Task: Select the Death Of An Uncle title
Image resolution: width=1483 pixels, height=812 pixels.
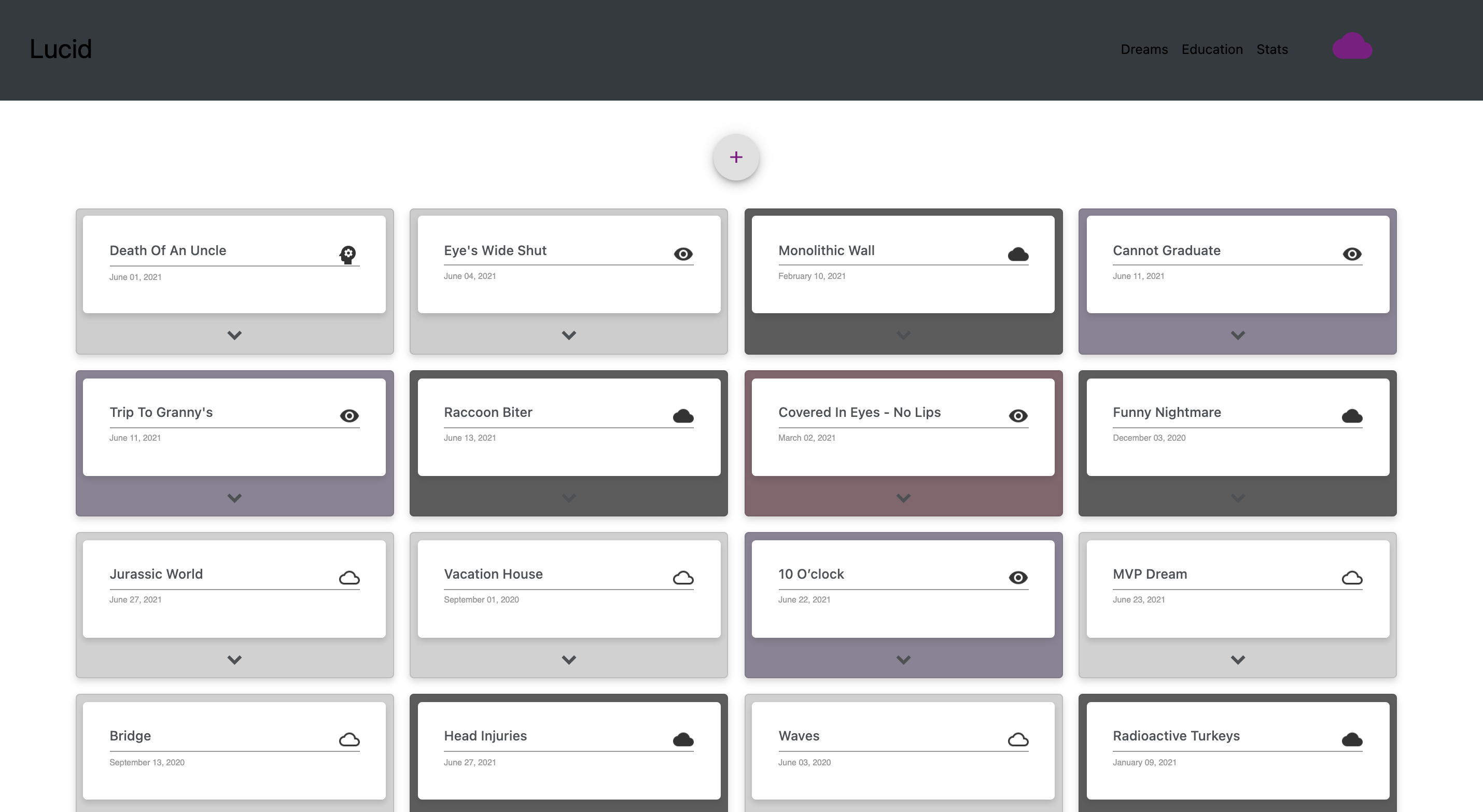Action: [167, 250]
